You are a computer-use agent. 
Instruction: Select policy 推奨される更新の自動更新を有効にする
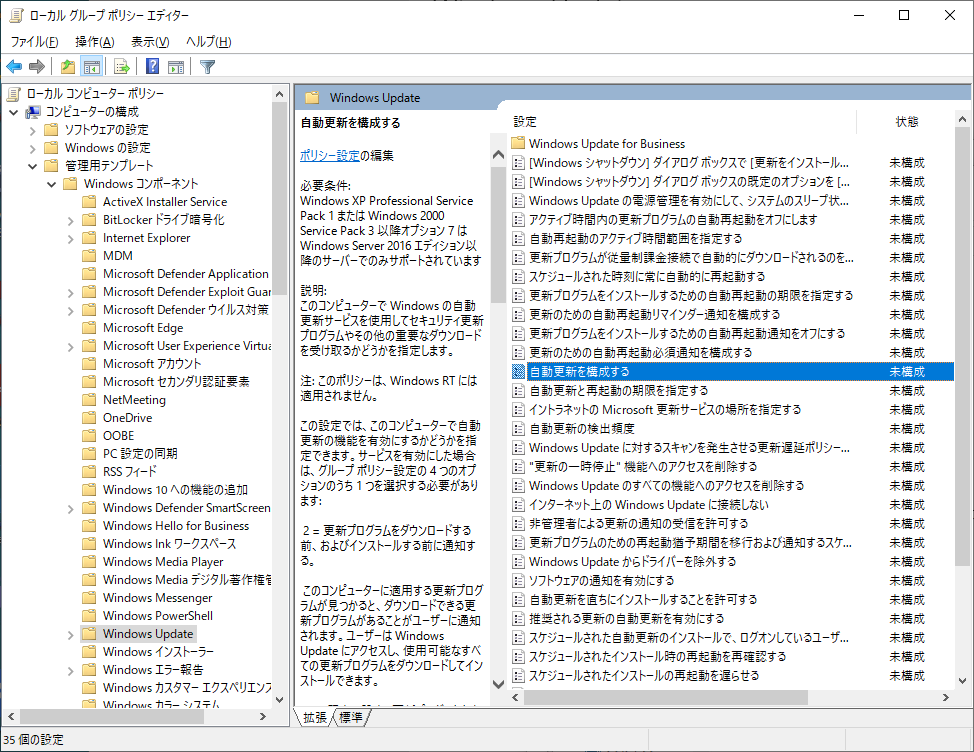coord(626,618)
